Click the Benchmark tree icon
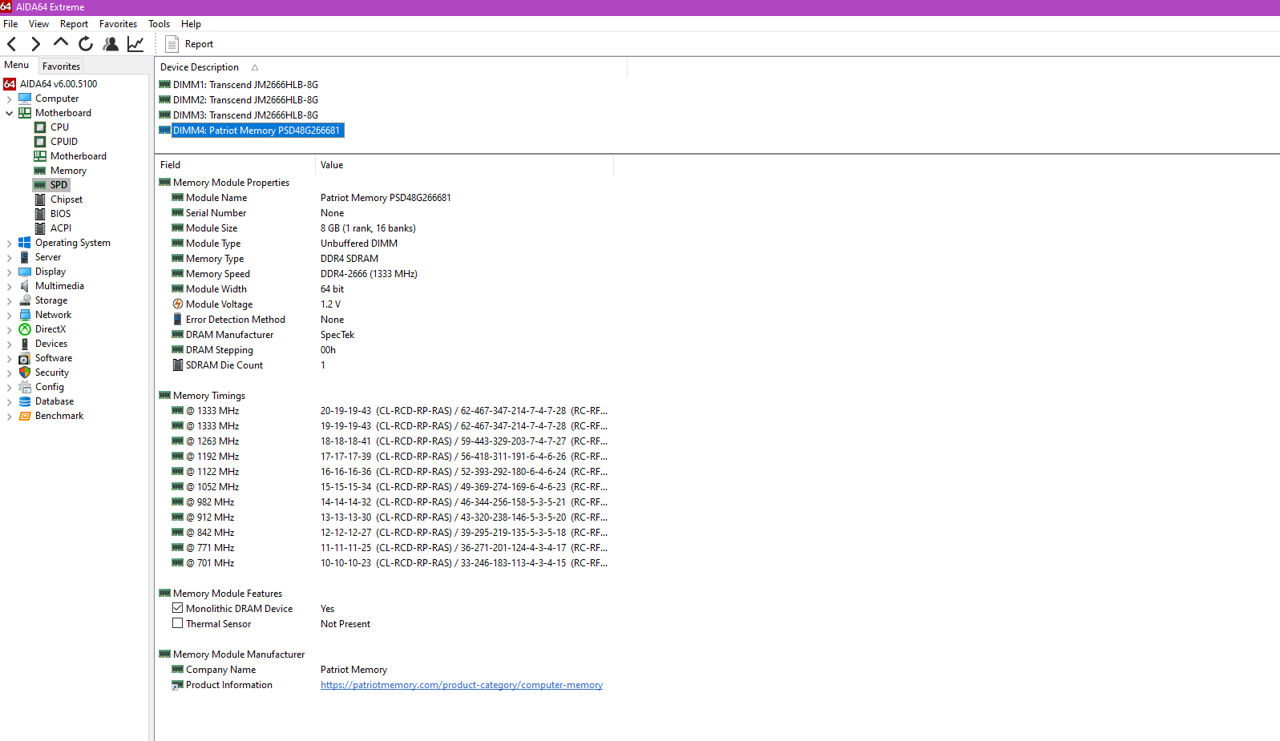 pos(25,416)
